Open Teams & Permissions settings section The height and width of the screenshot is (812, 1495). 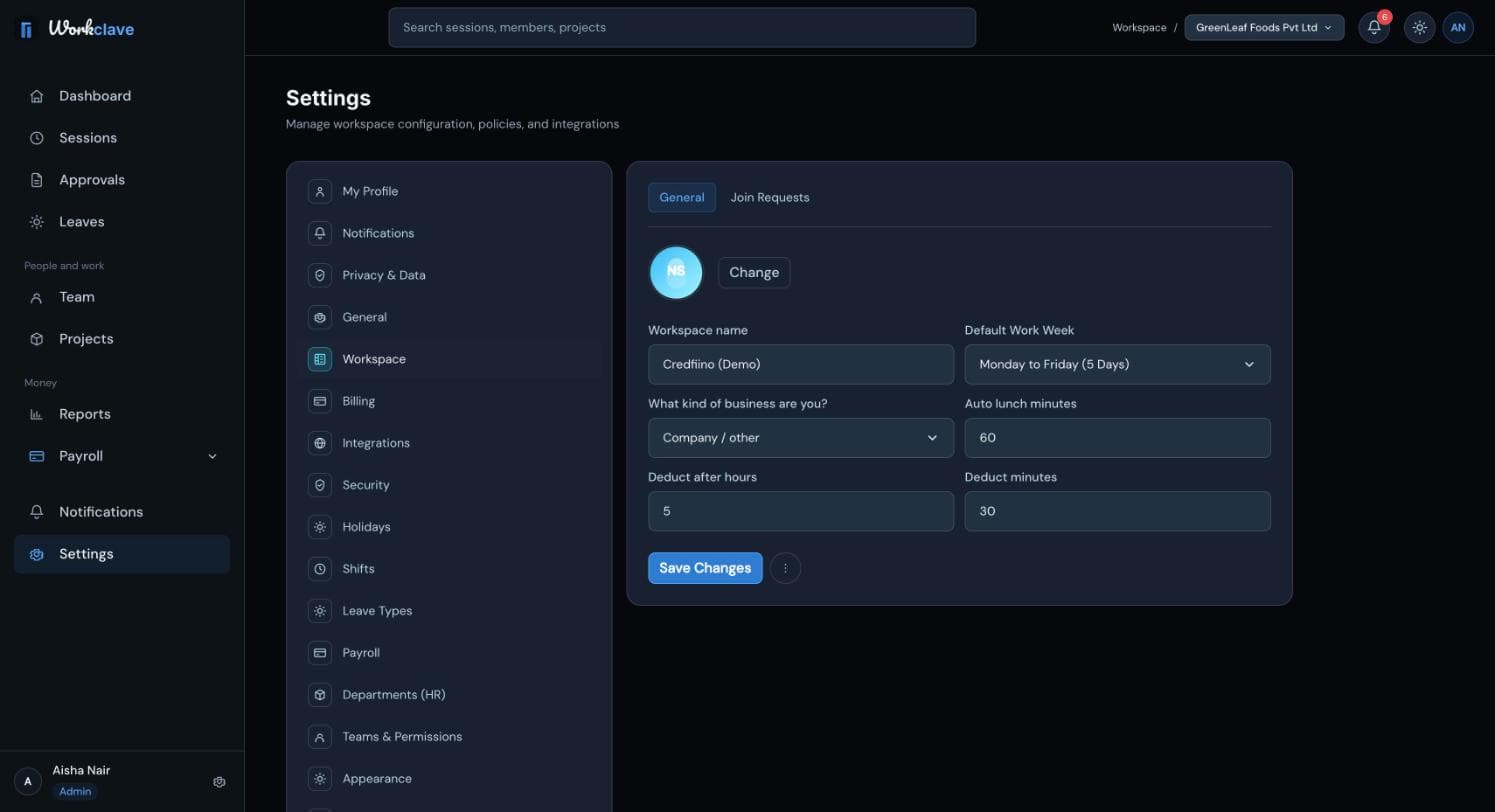(449, 737)
